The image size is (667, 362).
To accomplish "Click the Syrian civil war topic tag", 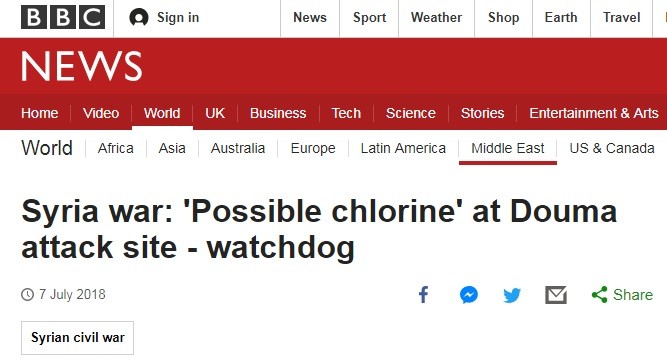I will pyautogui.click(x=77, y=338).
